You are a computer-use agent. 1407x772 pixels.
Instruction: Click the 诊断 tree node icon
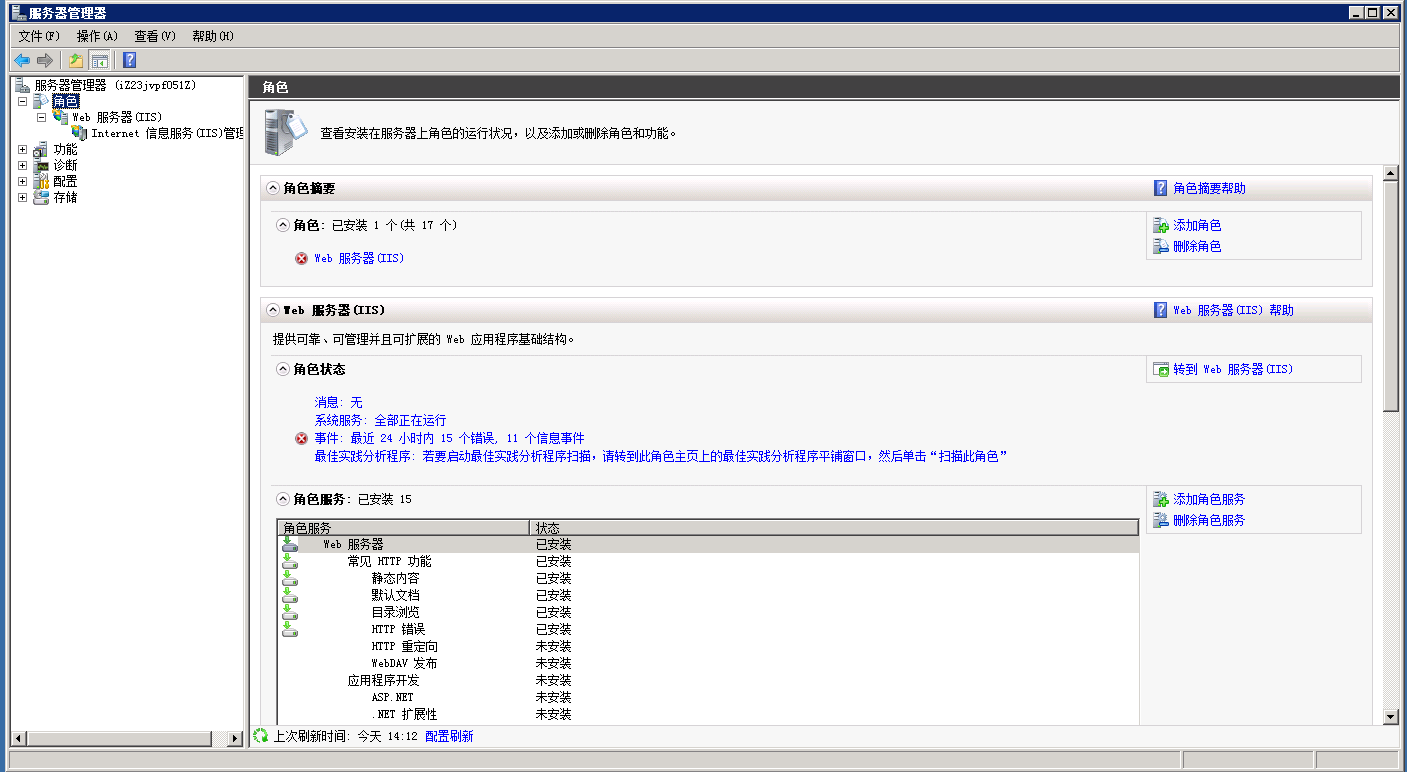point(41,165)
